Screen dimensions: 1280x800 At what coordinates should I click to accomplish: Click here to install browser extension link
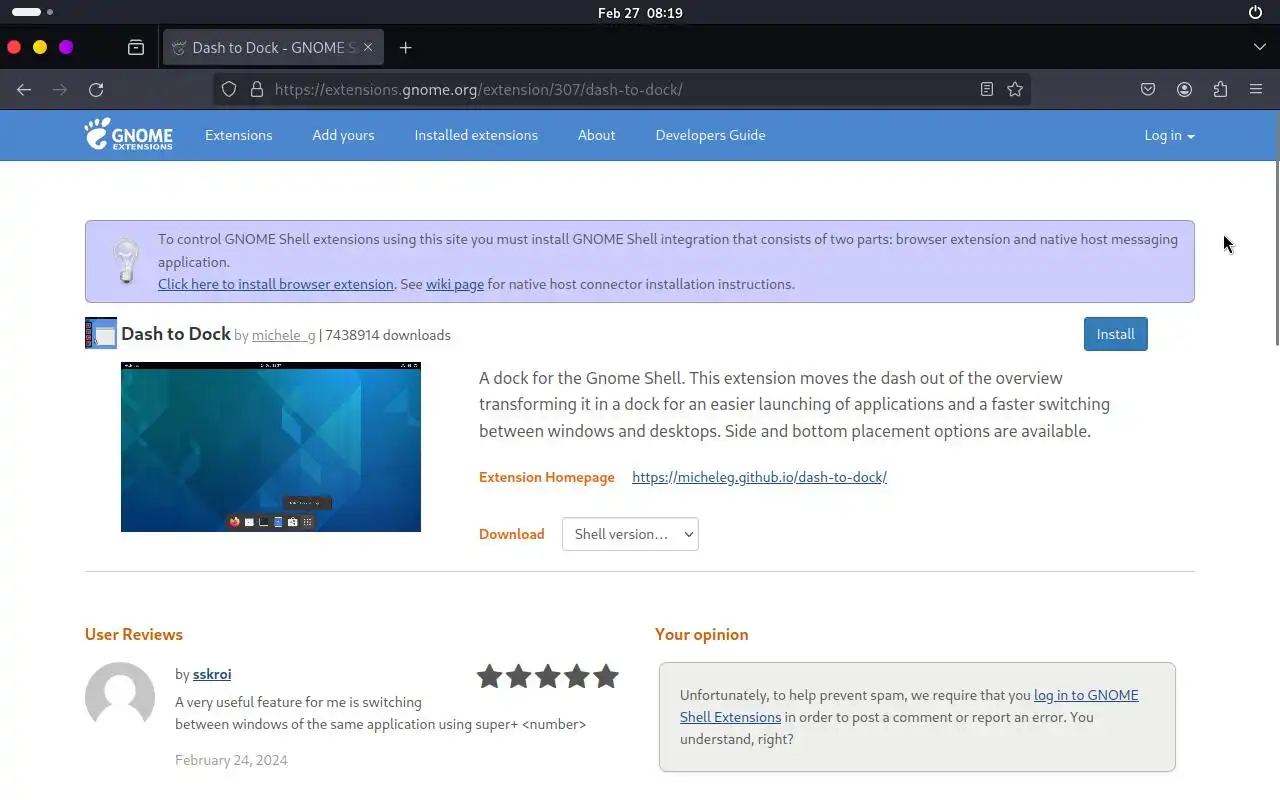(276, 284)
